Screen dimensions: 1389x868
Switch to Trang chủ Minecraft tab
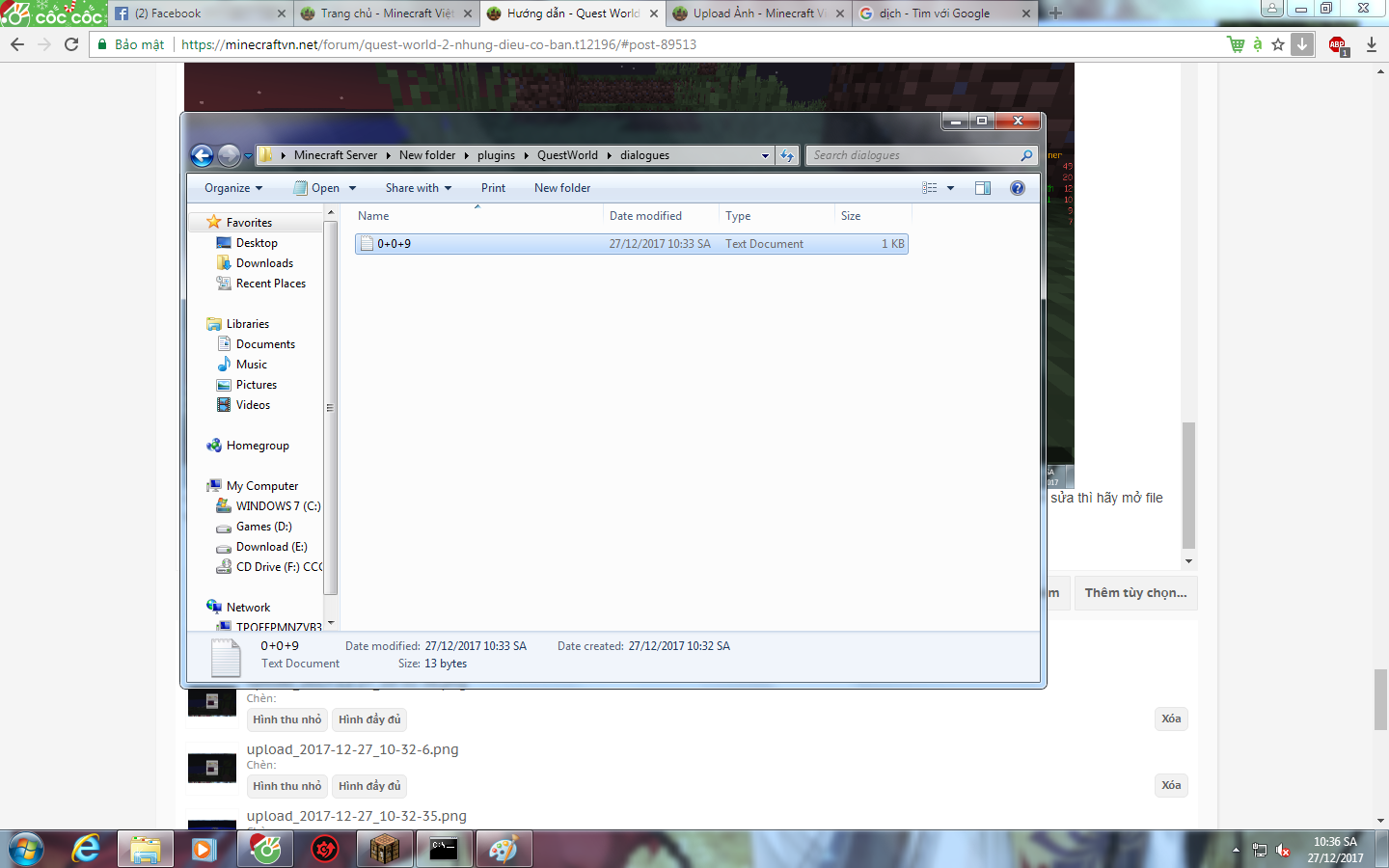[x=387, y=14]
